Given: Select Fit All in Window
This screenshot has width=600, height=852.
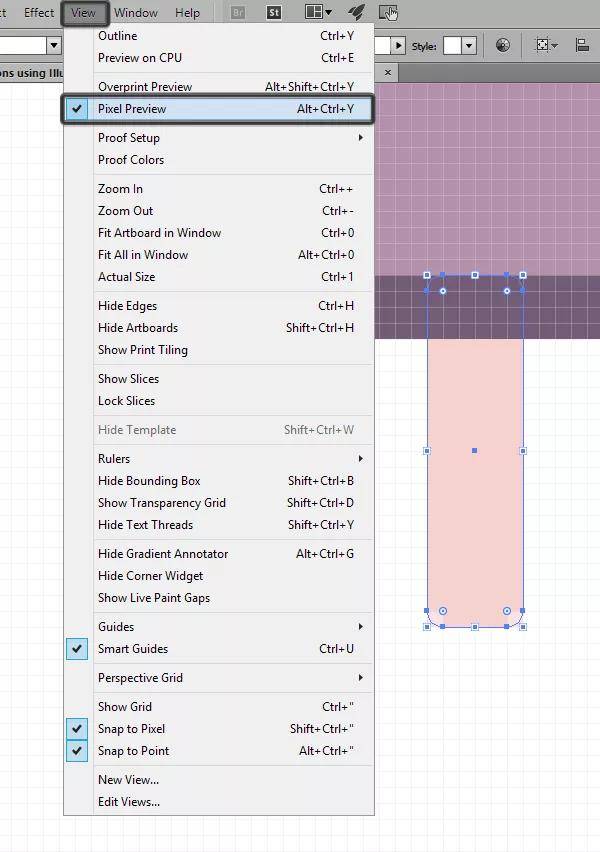Looking at the screenshot, I should [x=217, y=255].
